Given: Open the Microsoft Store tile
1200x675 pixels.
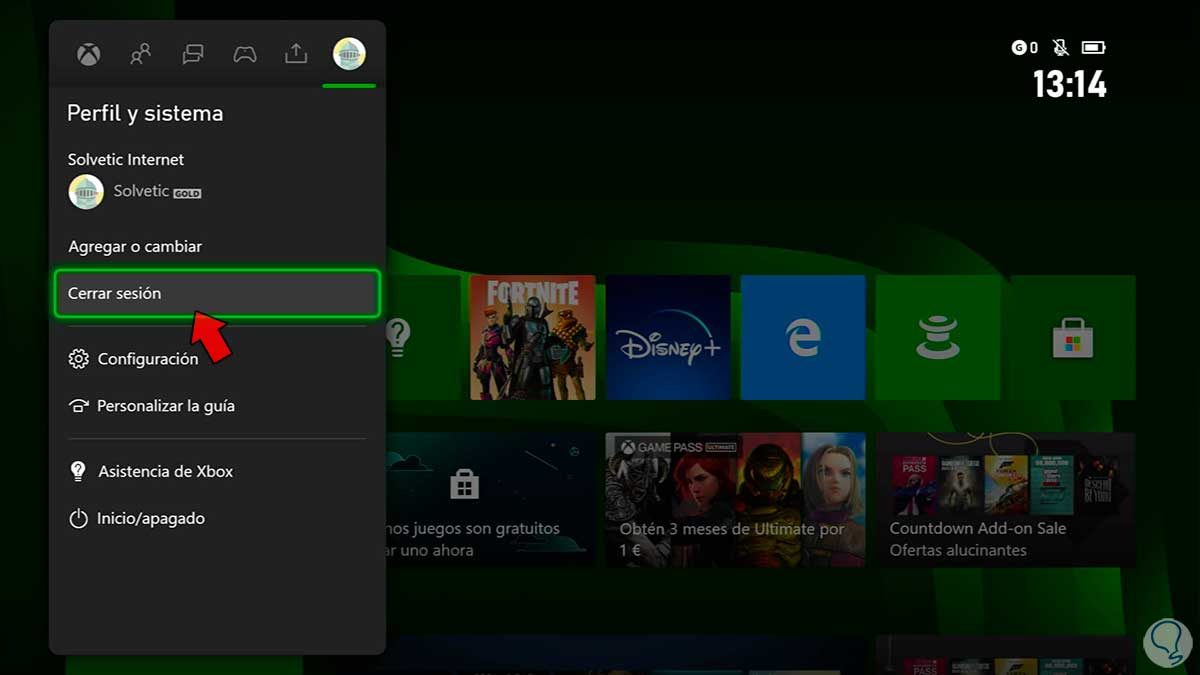Looking at the screenshot, I should [1073, 338].
